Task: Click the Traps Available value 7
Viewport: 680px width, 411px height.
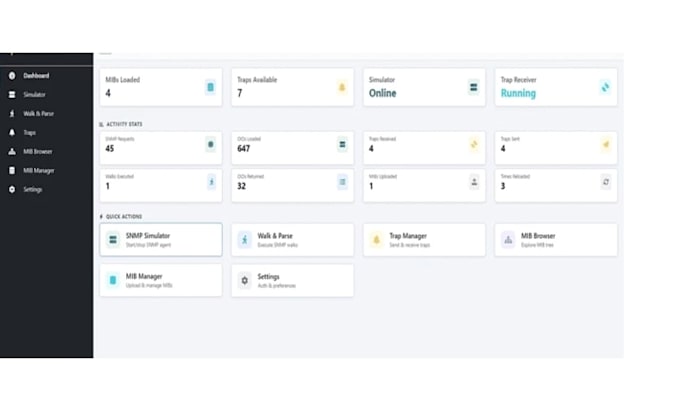Action: [240, 93]
